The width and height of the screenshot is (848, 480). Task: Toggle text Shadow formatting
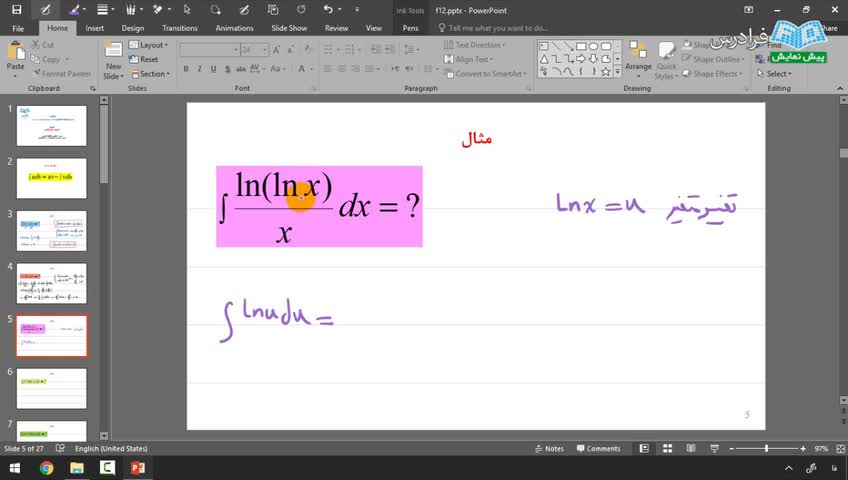(227, 69)
